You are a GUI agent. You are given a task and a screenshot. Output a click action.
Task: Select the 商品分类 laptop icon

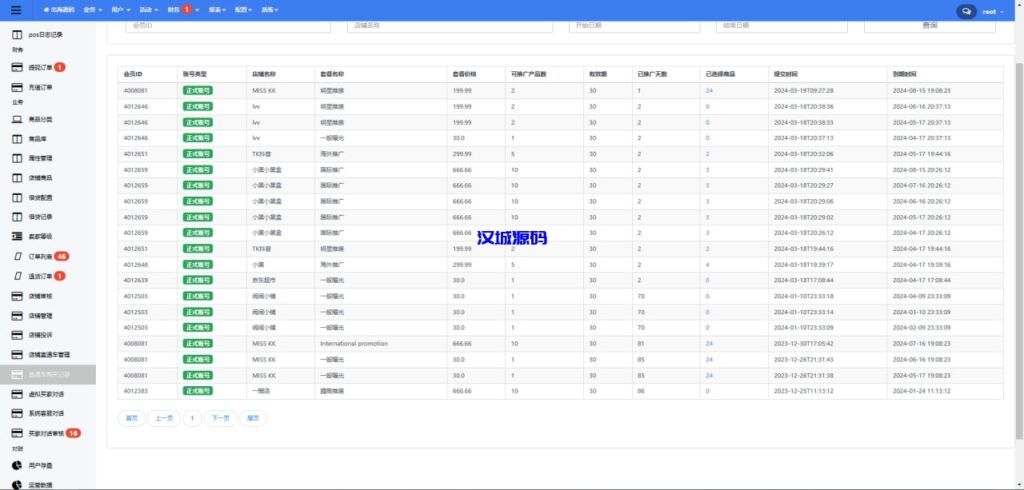pyautogui.click(x=17, y=119)
